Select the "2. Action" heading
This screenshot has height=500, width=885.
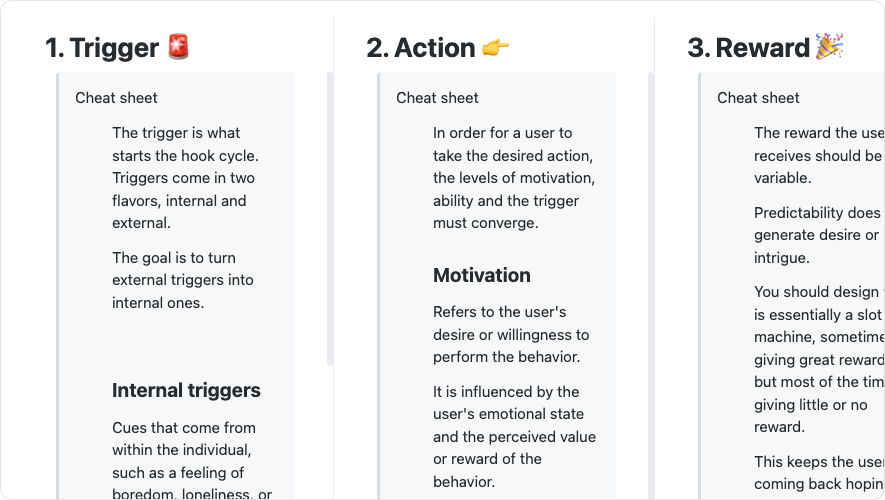420,48
